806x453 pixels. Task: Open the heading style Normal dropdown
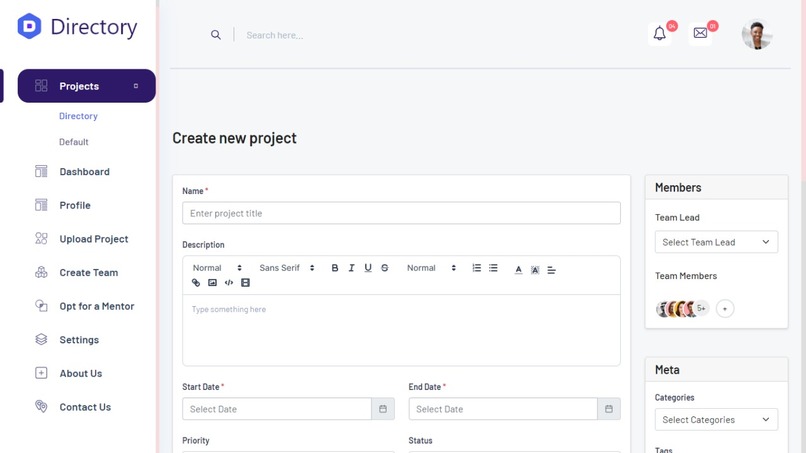tap(217, 268)
